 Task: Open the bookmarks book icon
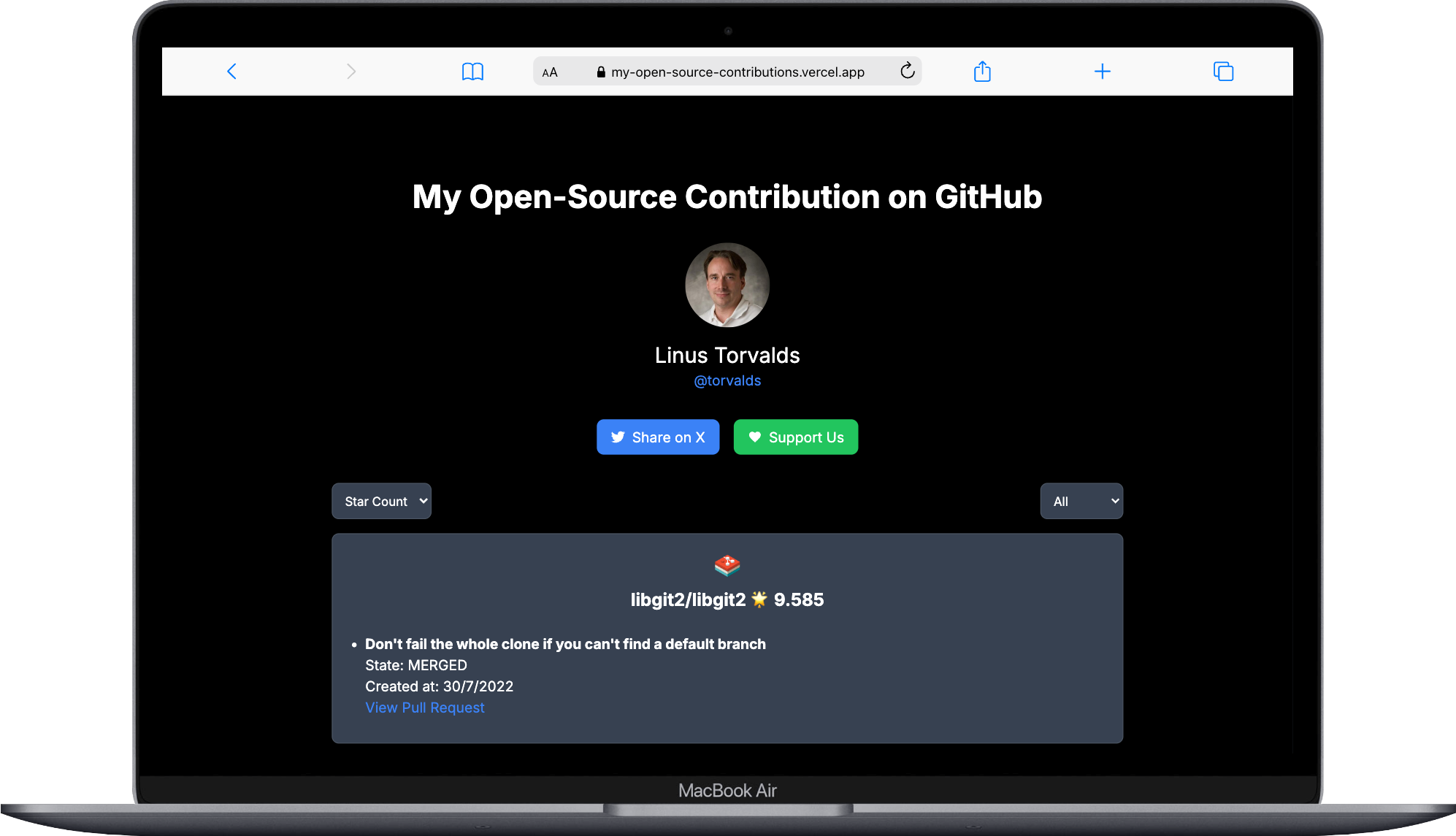click(x=472, y=72)
